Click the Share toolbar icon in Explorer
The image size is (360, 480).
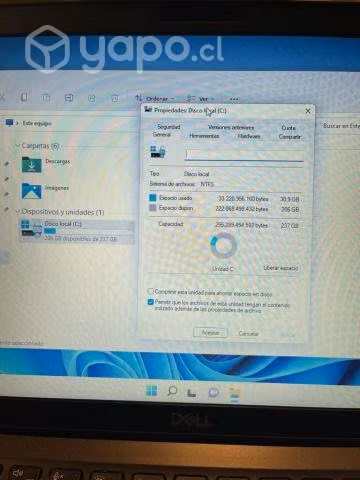coord(92,98)
